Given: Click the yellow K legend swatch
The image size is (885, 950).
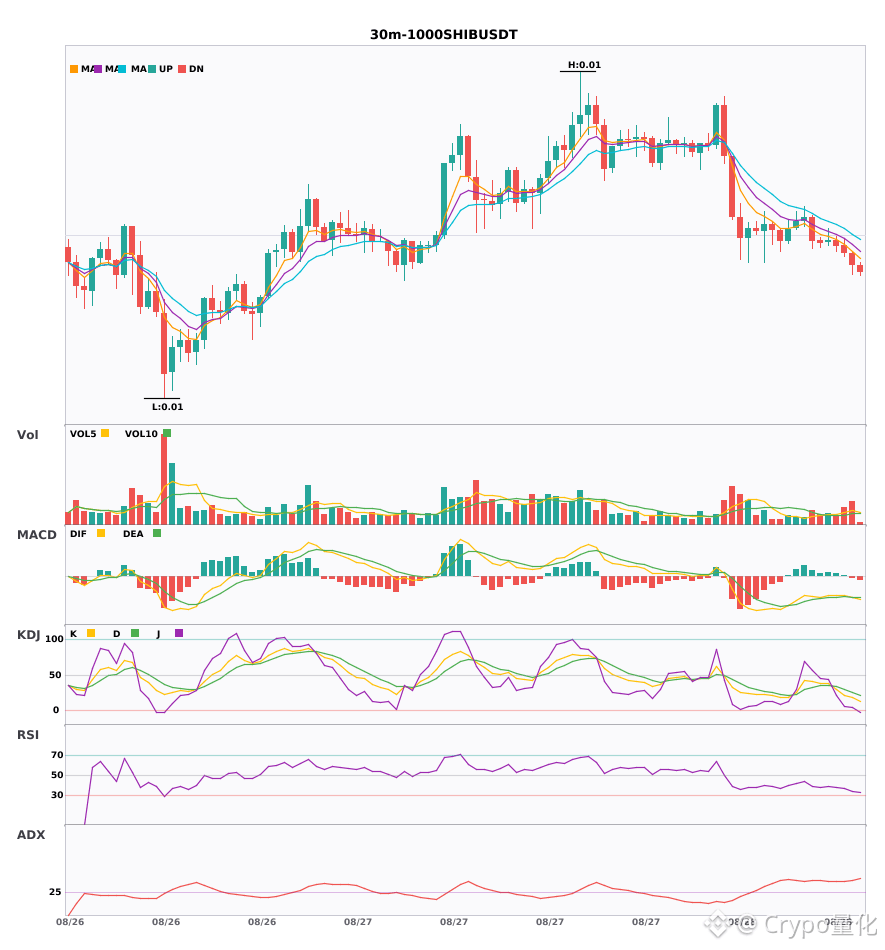Looking at the screenshot, I should tap(91, 633).
